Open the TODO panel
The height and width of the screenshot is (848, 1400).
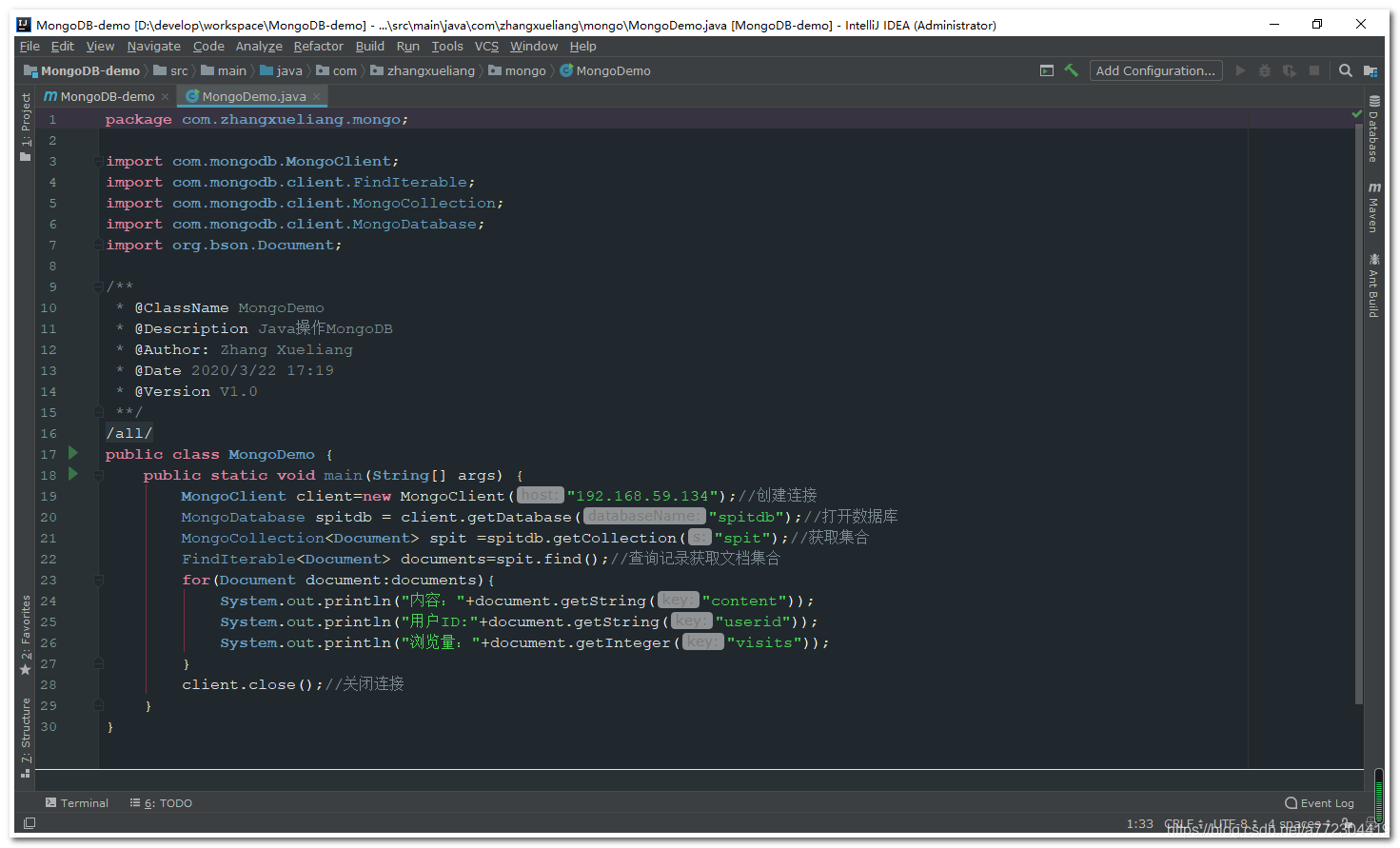coord(160,802)
